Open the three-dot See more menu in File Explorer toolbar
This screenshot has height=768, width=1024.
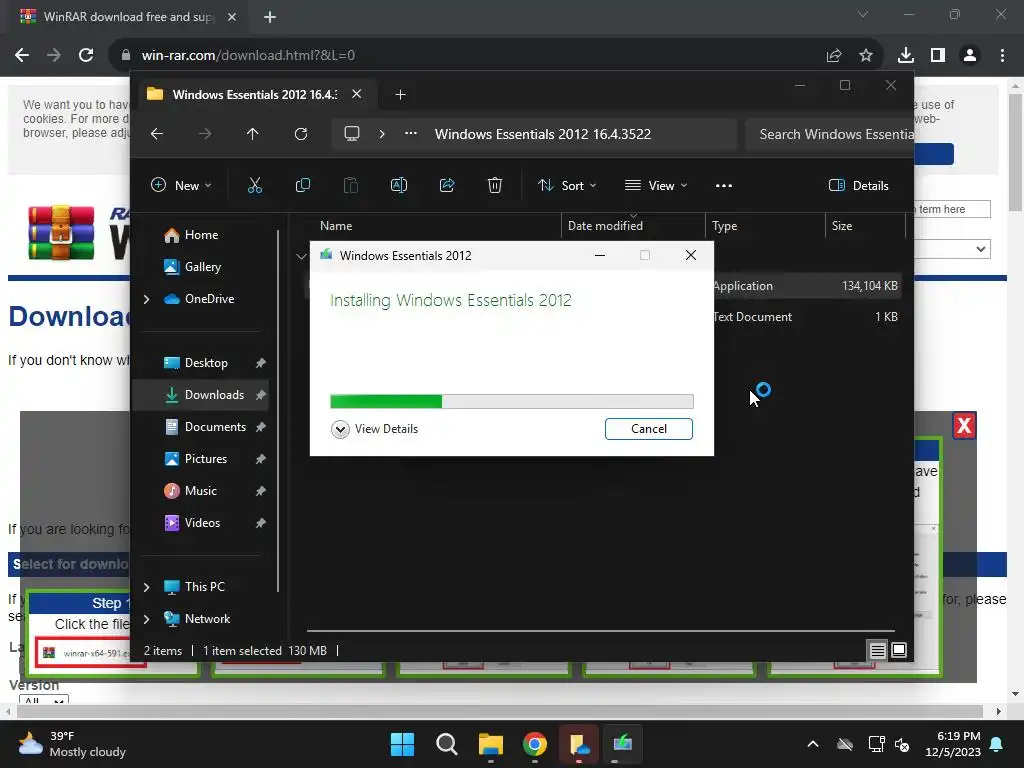pyautogui.click(x=724, y=185)
